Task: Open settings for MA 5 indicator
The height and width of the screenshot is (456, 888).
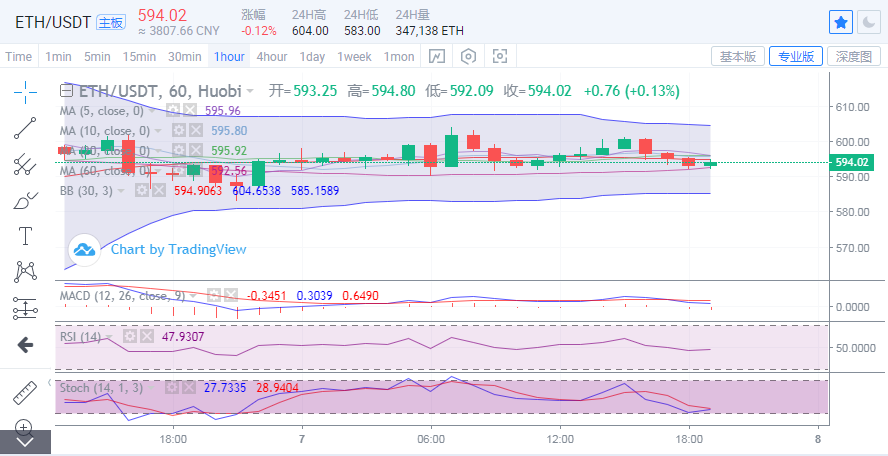Action: tap(174, 110)
